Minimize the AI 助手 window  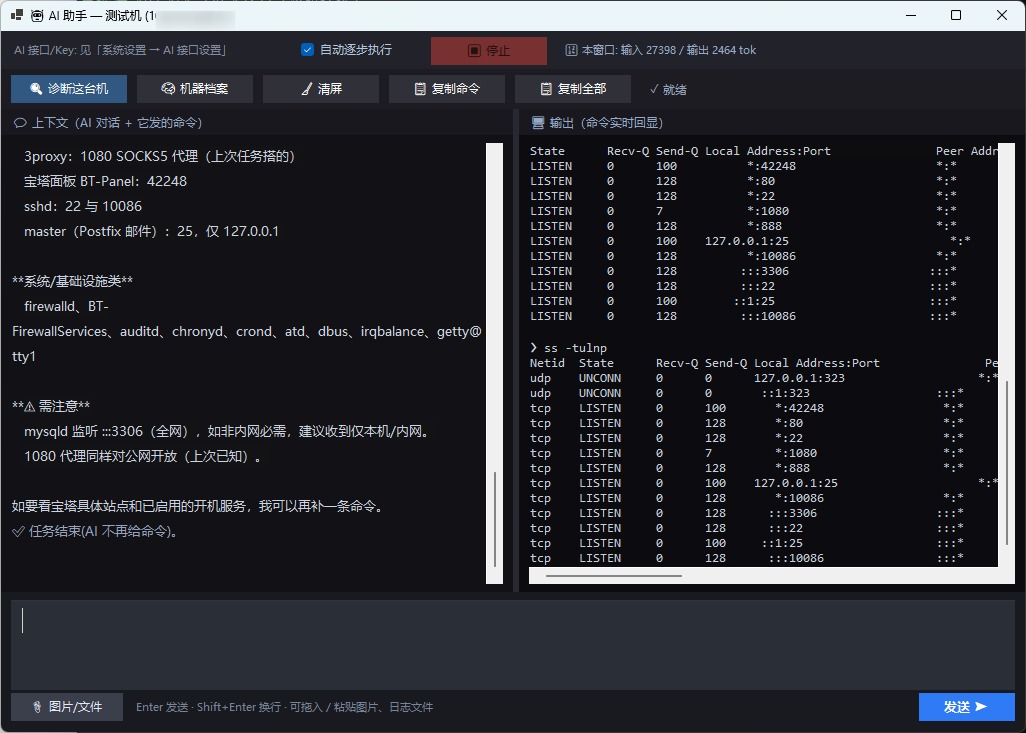point(911,15)
